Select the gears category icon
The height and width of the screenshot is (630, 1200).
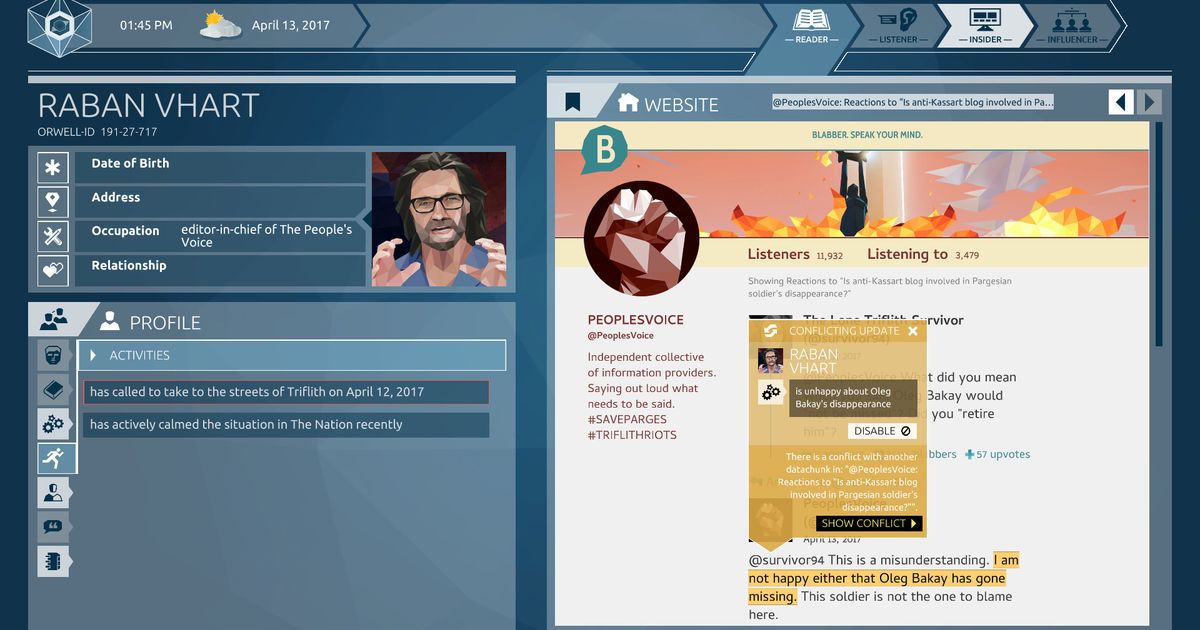coord(53,424)
